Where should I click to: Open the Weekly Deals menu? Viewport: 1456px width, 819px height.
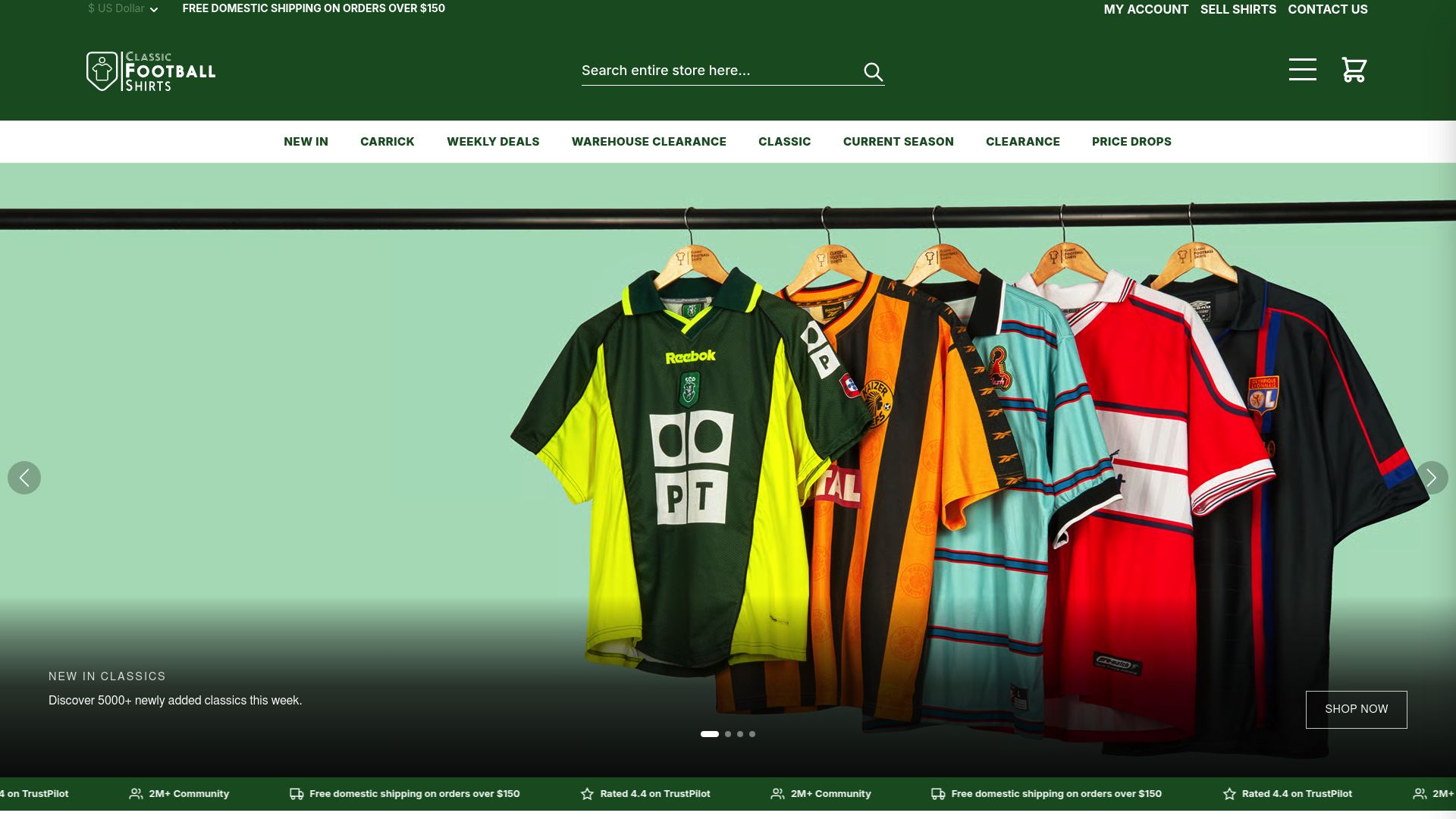[493, 142]
